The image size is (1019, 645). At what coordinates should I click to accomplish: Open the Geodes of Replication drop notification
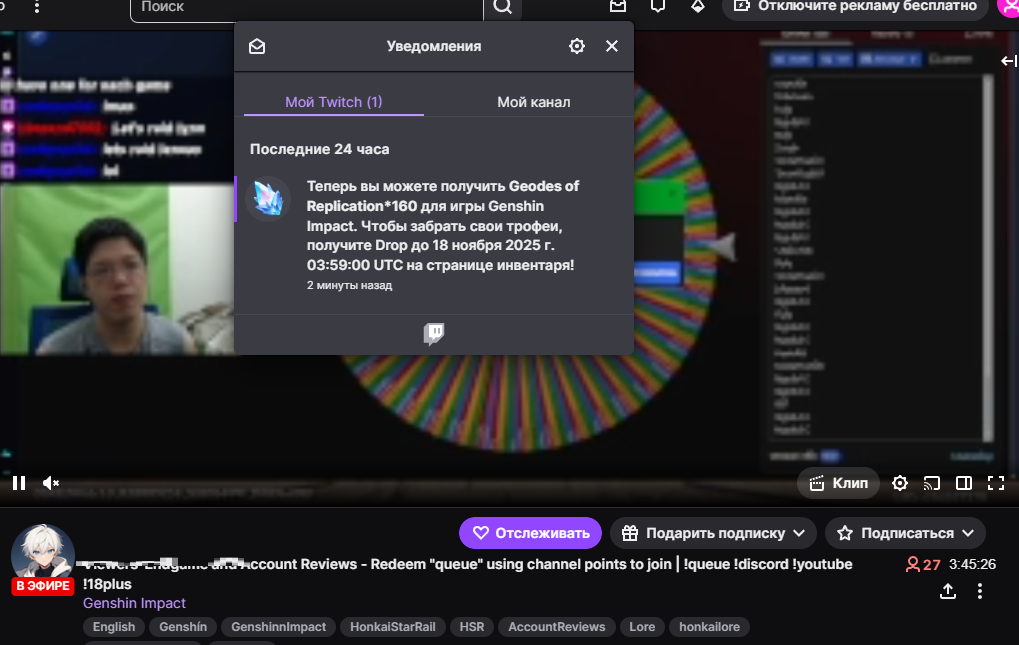tap(434, 235)
